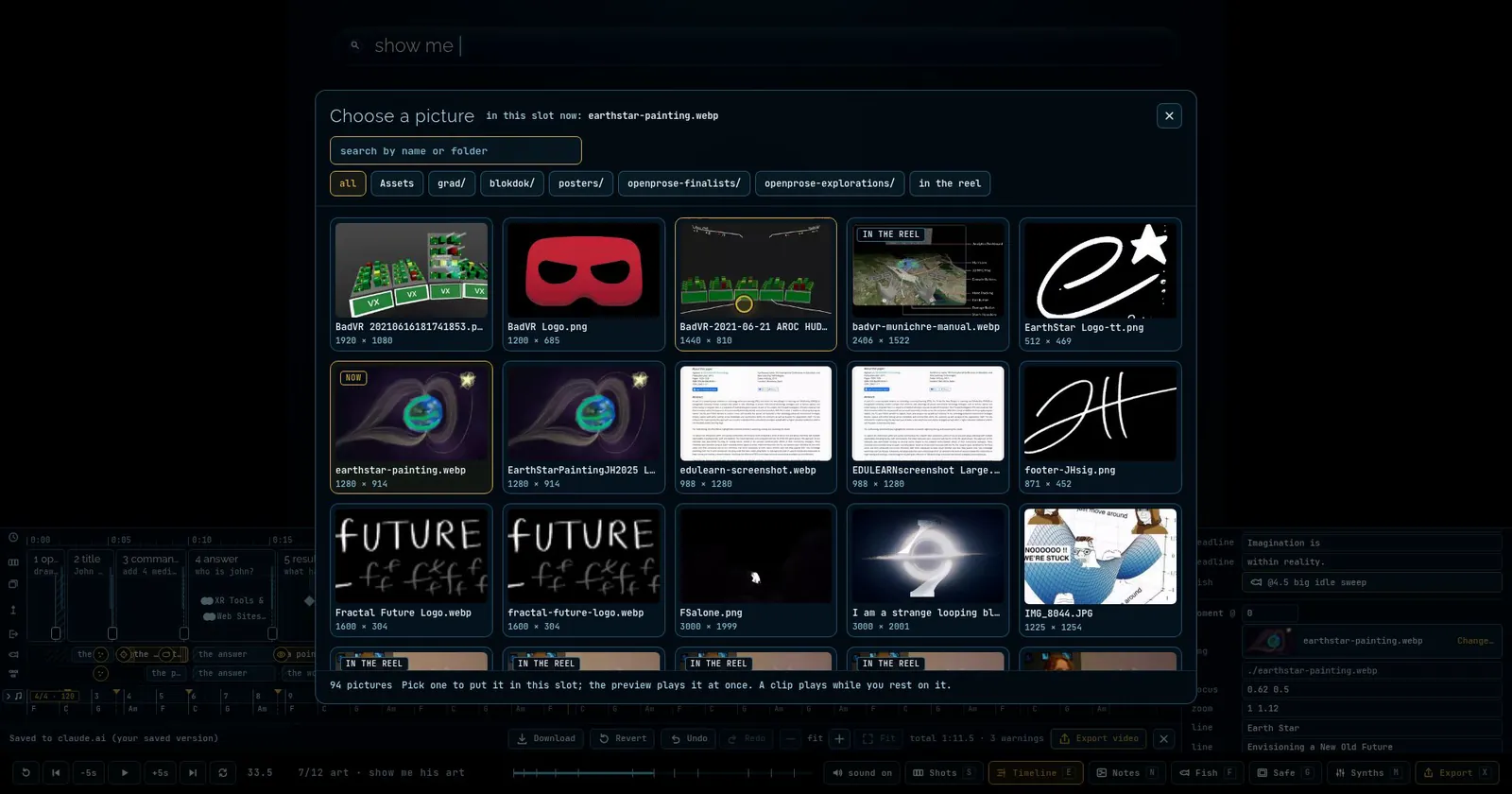Filter pictures by posters/ folder
Viewport: 1512px width, 794px height.
(x=581, y=183)
